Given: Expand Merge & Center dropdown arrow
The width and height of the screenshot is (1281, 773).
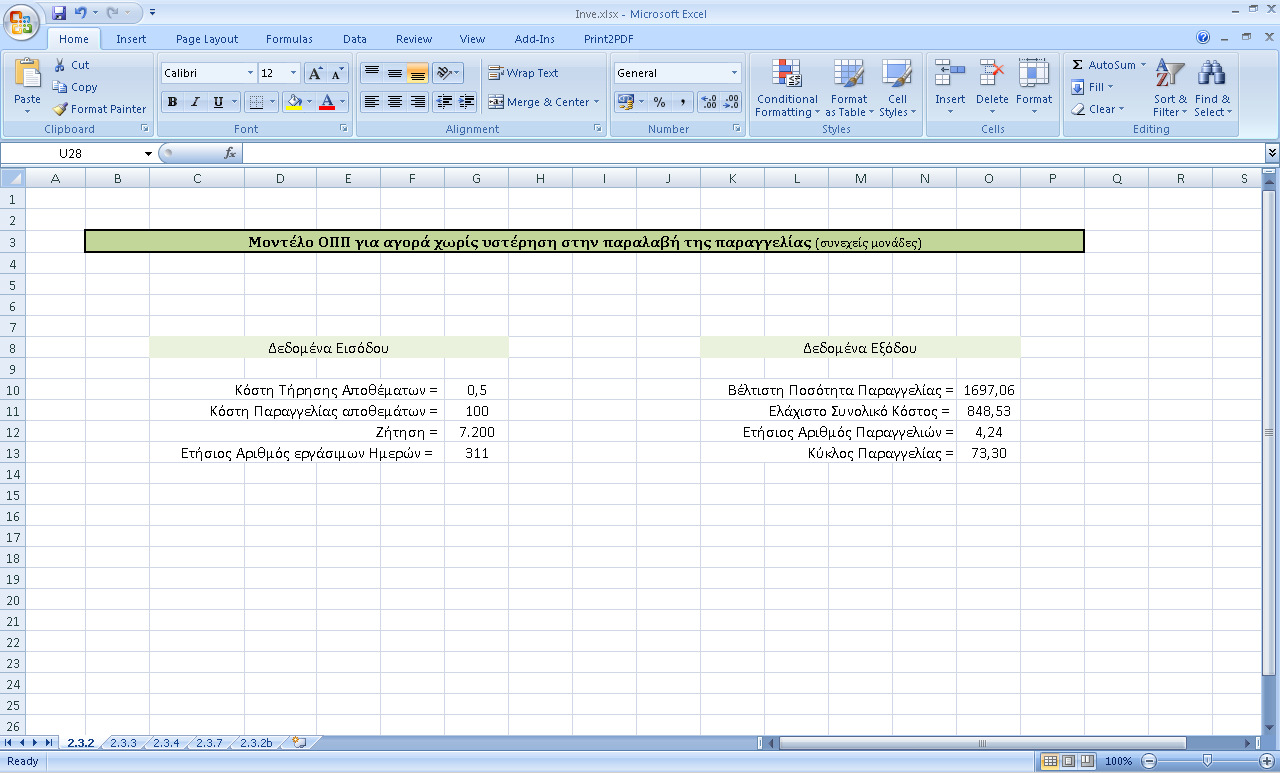Looking at the screenshot, I should pos(596,102).
